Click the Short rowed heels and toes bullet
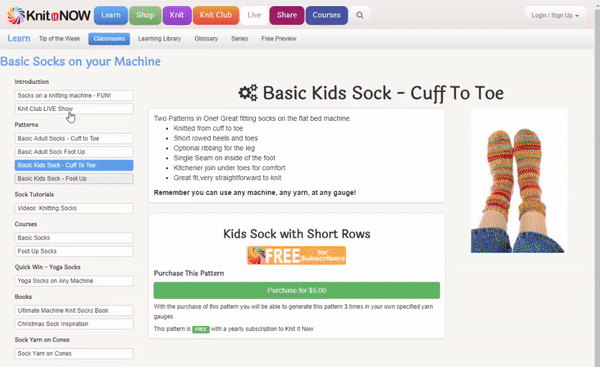 215,138
